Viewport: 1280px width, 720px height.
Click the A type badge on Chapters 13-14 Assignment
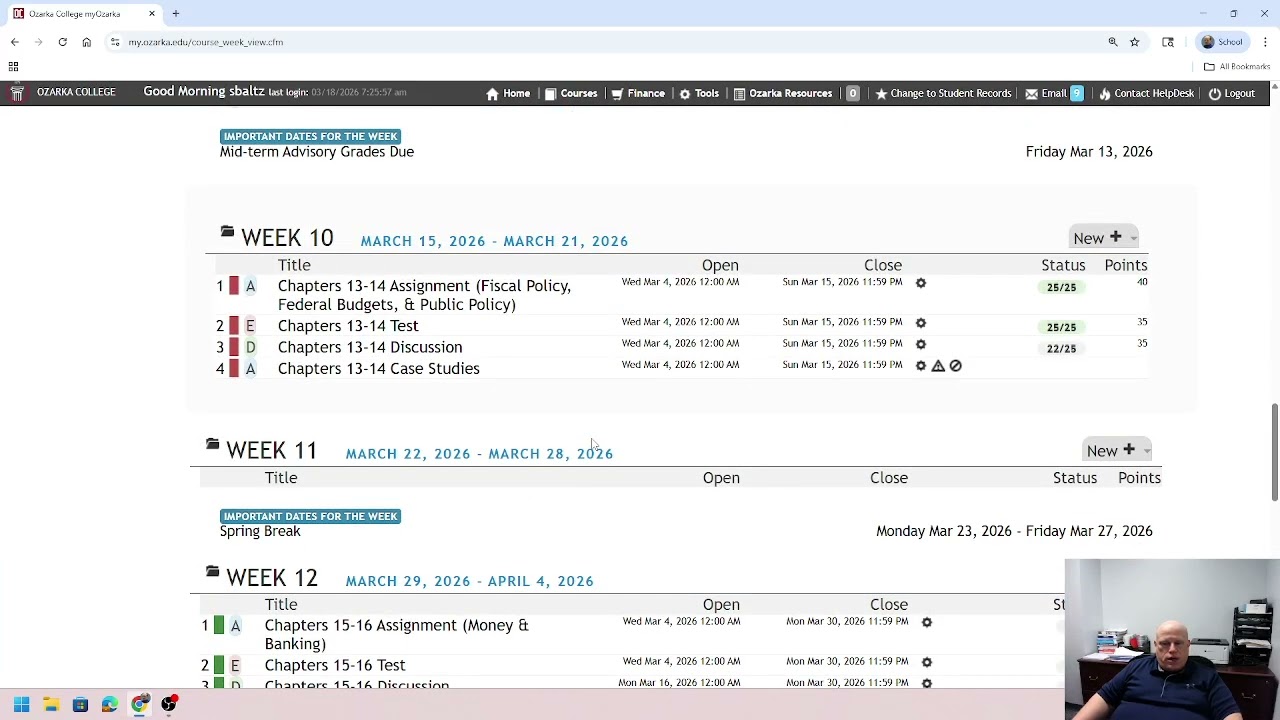click(250, 286)
